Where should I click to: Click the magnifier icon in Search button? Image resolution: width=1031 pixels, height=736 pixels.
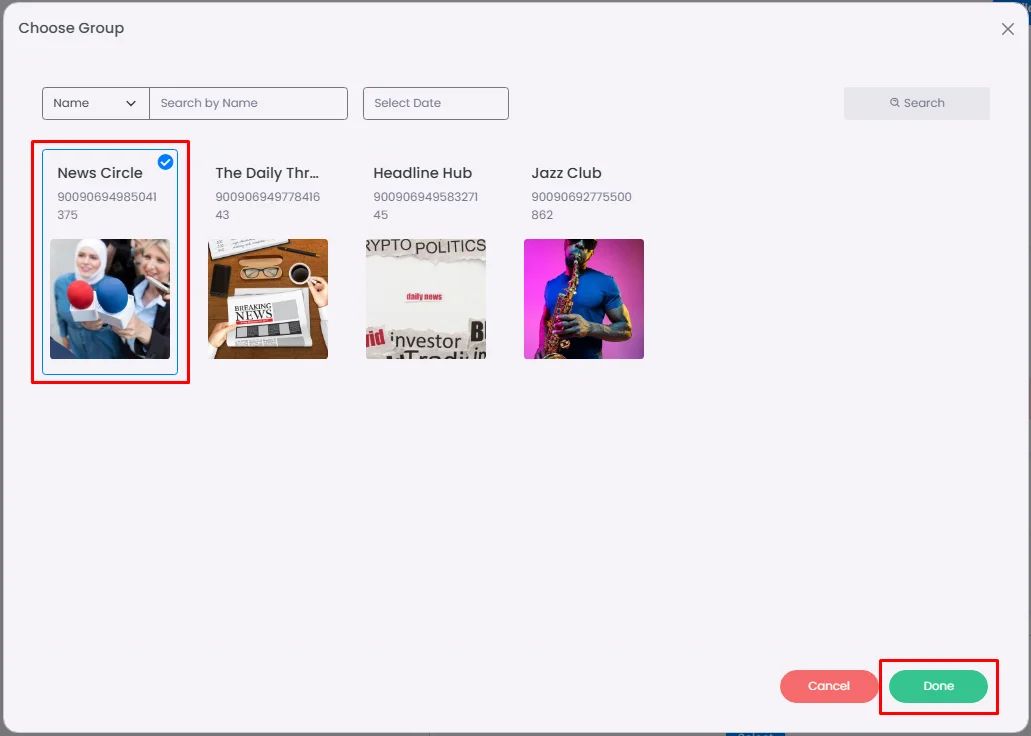pos(894,103)
